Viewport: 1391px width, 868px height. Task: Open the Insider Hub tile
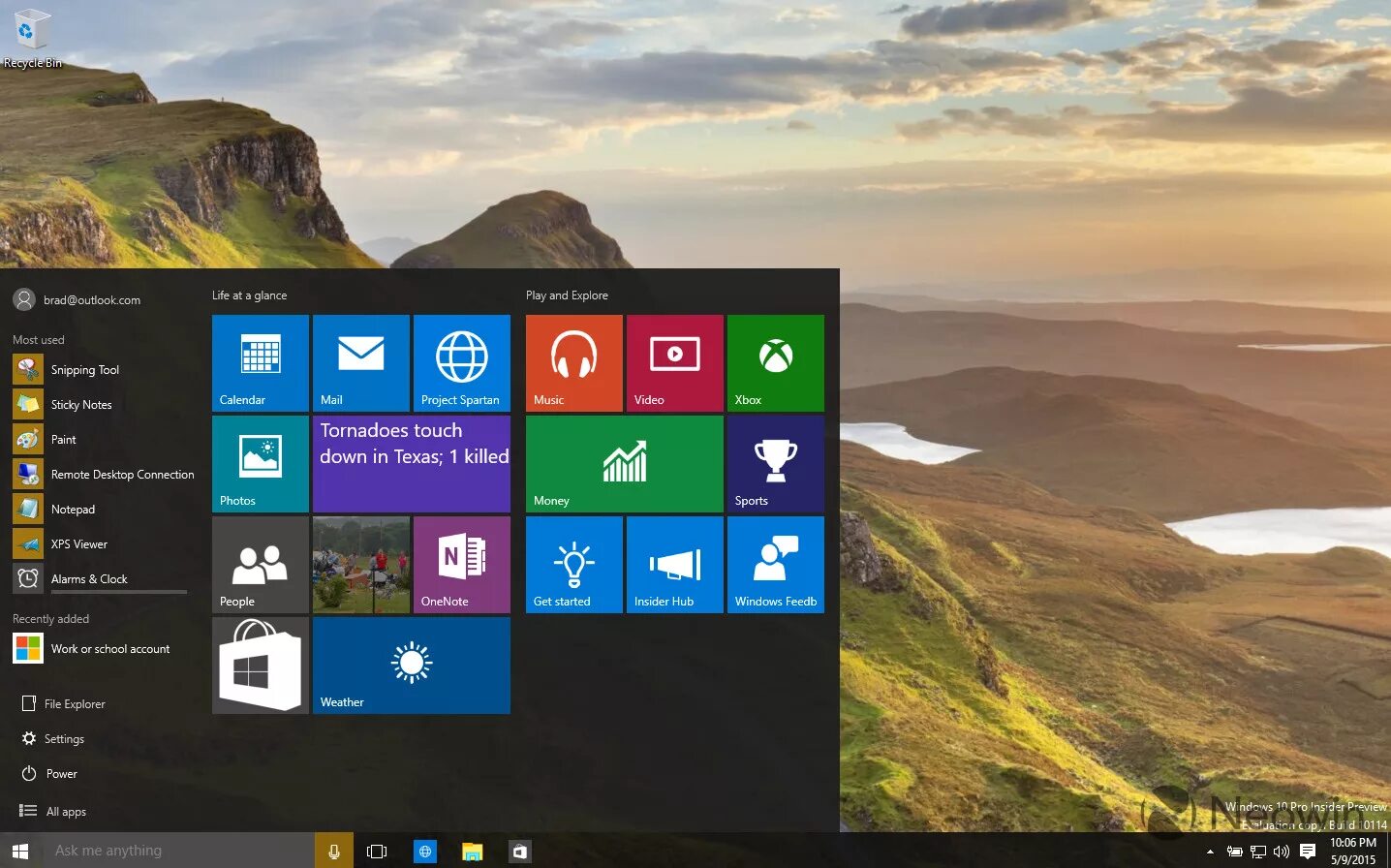(x=674, y=565)
